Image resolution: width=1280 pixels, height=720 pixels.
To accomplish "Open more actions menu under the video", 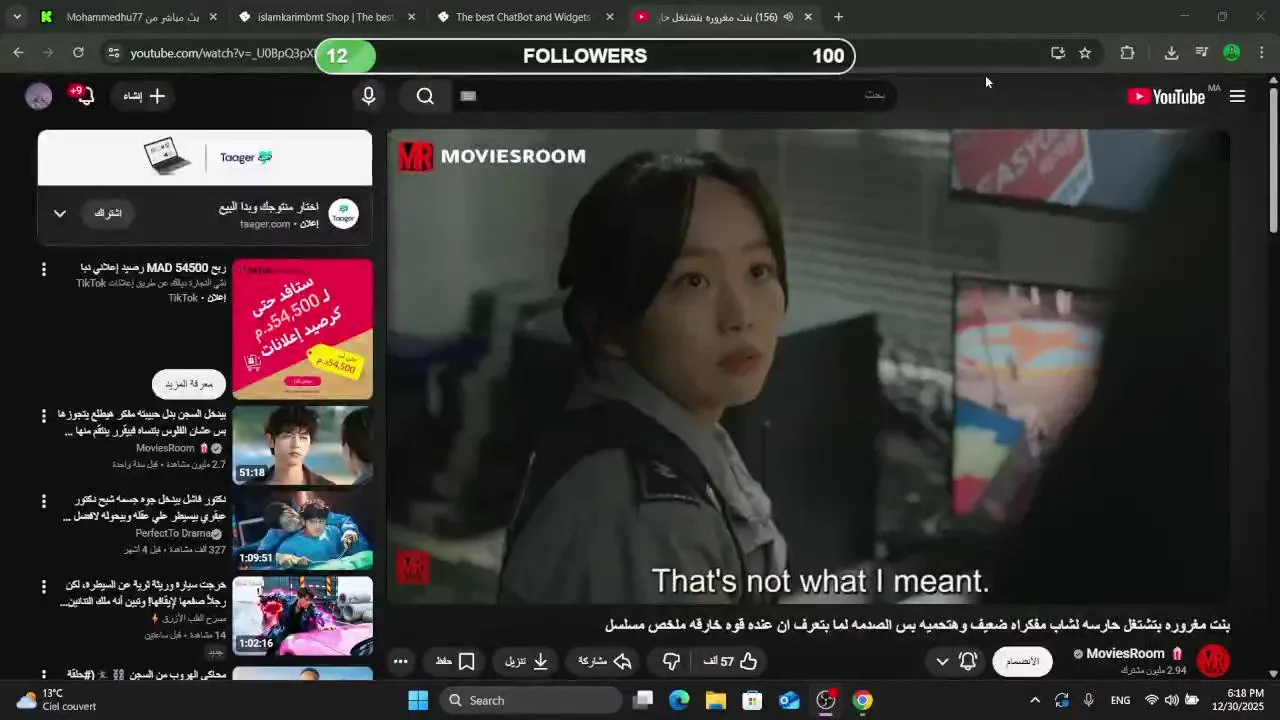I will pos(401,661).
